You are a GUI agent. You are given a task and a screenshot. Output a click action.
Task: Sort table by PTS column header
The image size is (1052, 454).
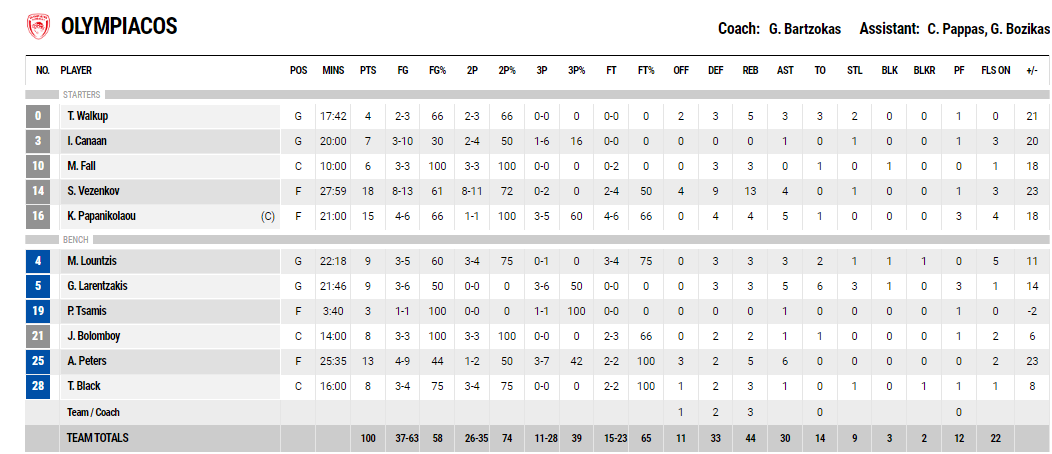coord(368,70)
